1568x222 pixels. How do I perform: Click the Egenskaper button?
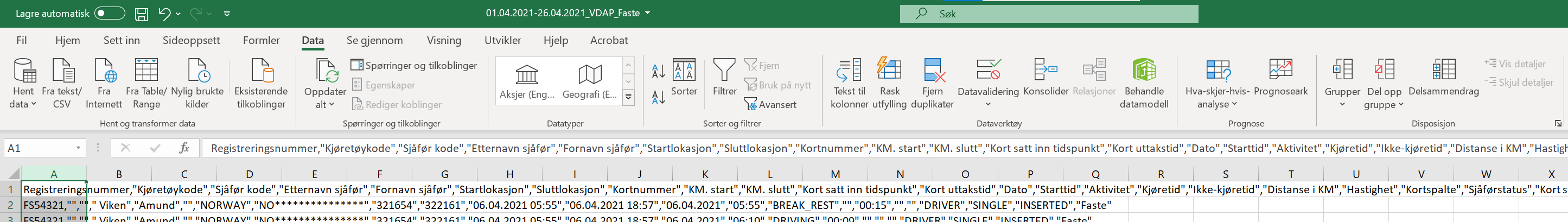(x=384, y=85)
